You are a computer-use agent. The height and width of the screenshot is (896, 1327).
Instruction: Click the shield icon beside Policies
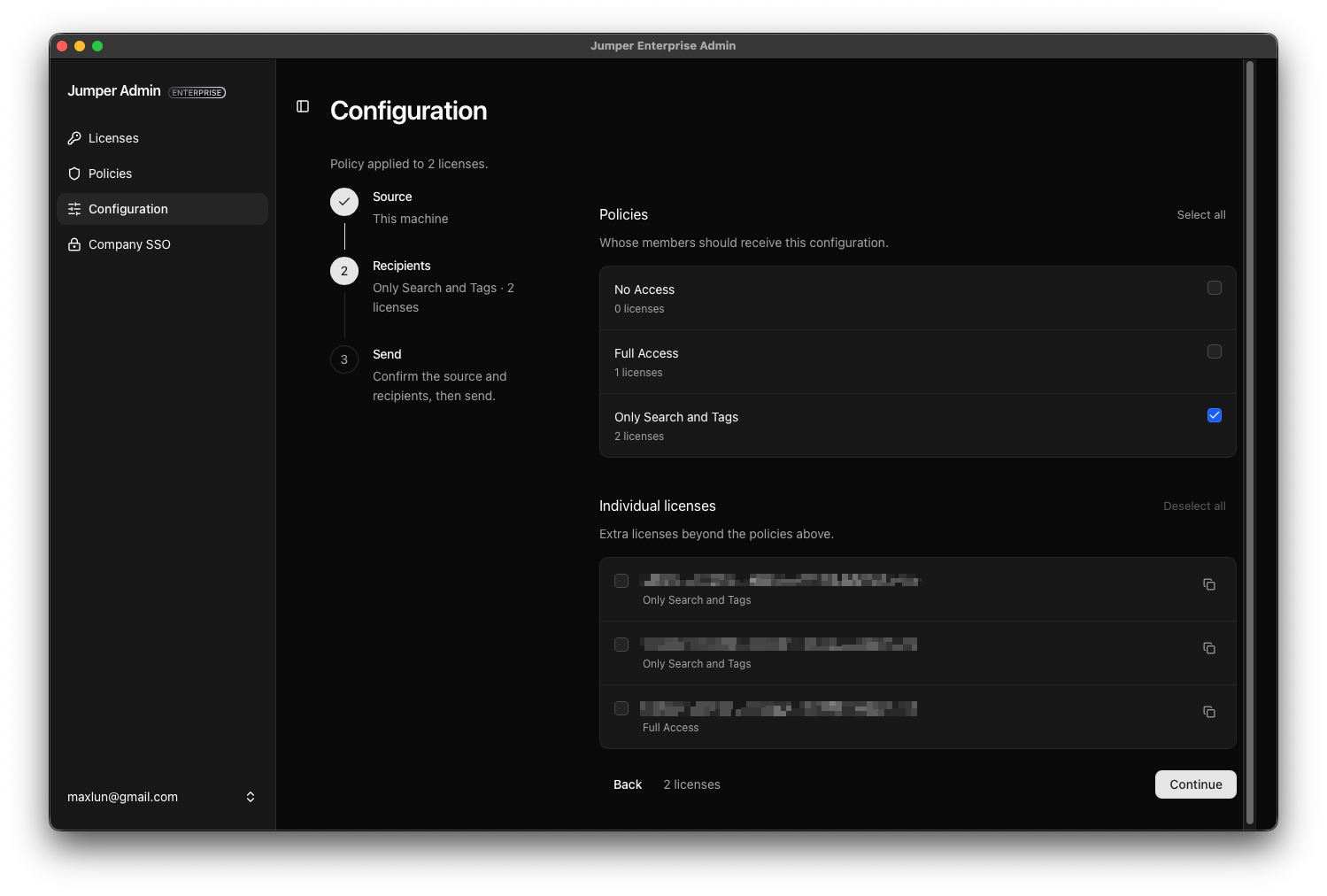(x=74, y=174)
